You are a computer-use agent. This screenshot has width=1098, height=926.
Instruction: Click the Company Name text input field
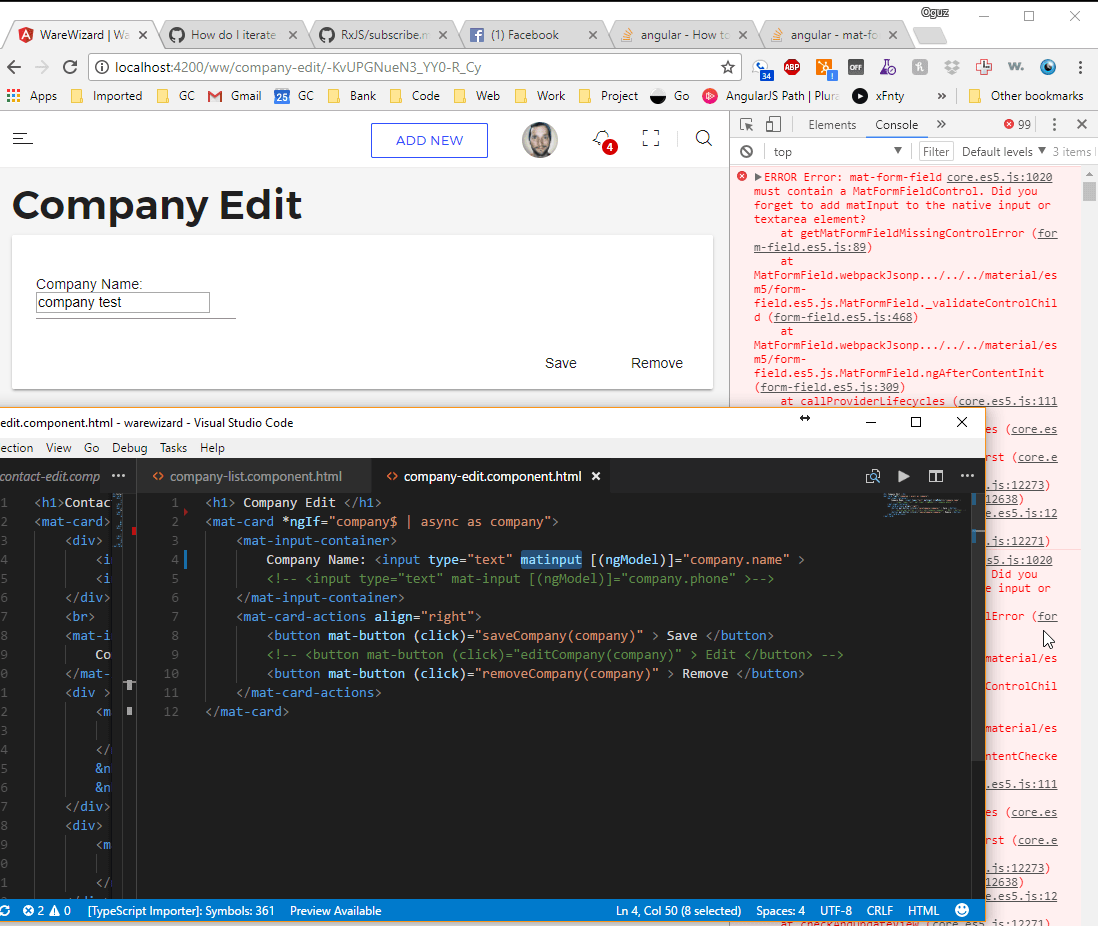pos(123,302)
